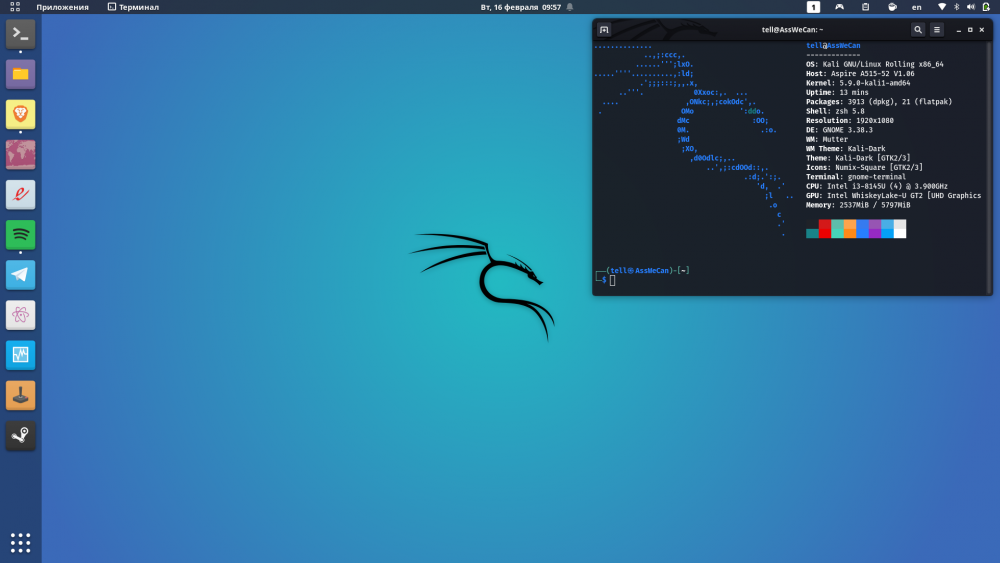Click the workspace 1 indicator

813,7
